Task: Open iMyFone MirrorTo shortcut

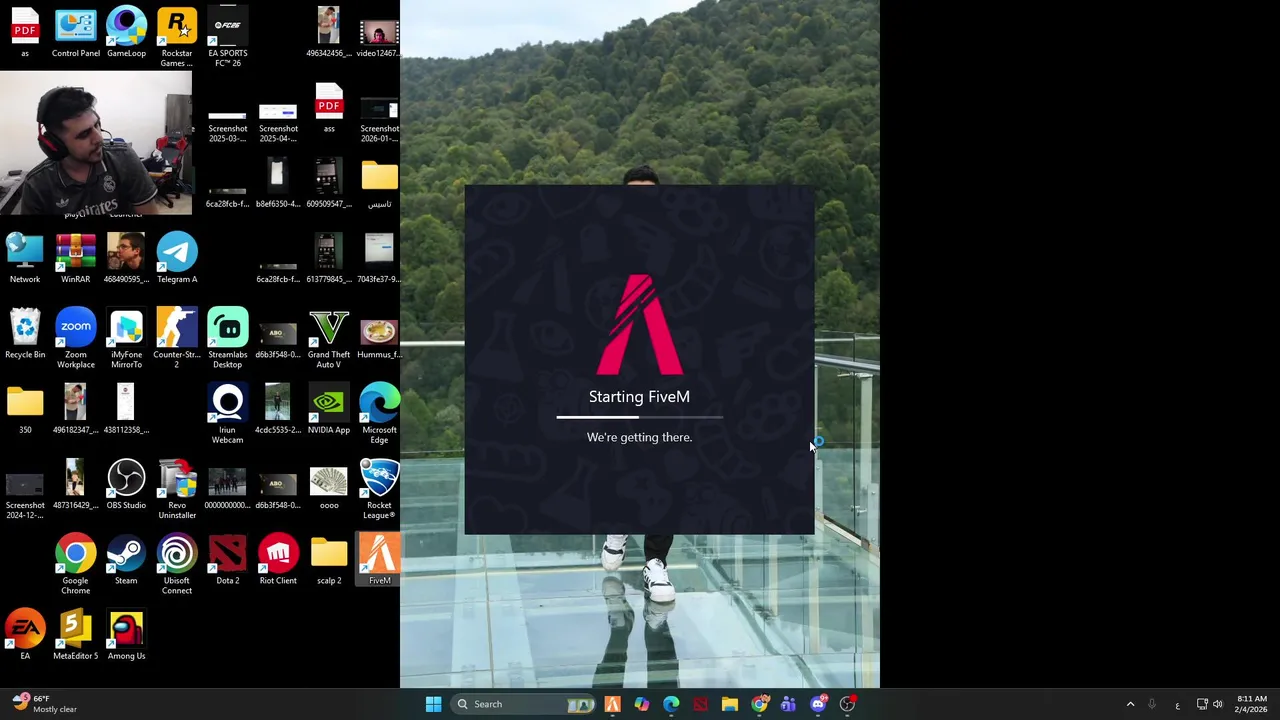Action: click(126, 338)
